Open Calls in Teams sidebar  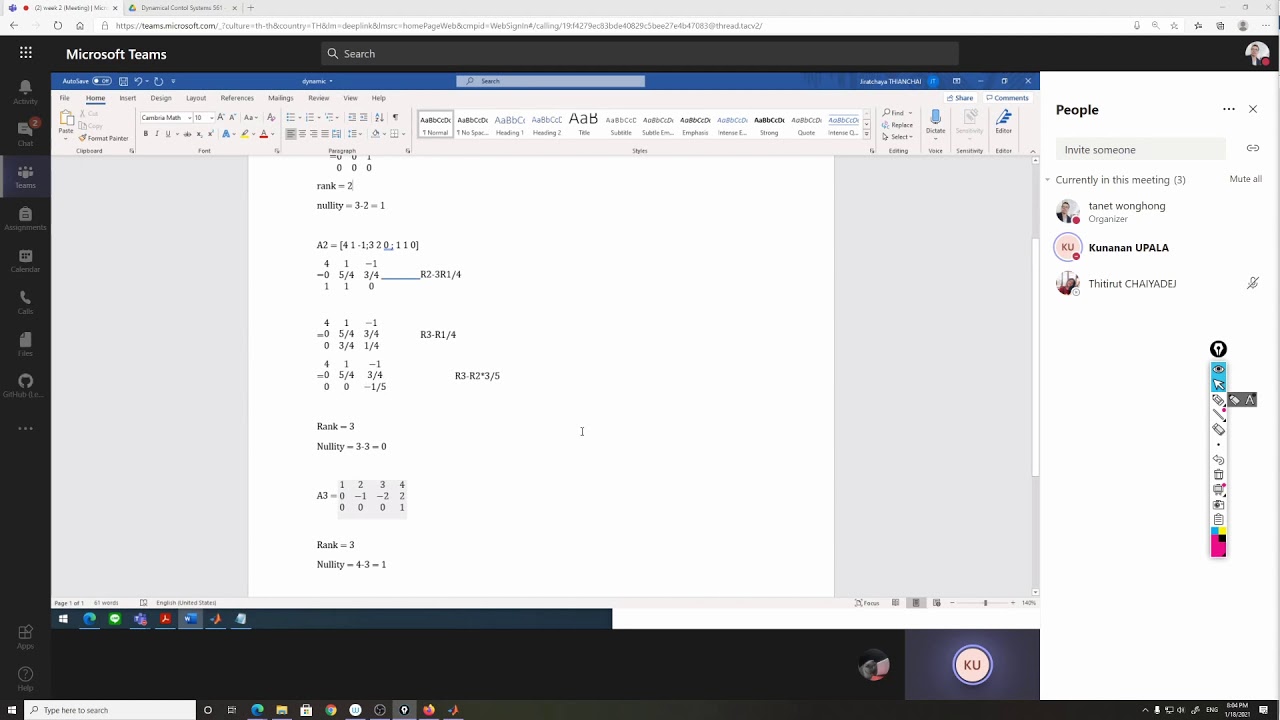25,301
